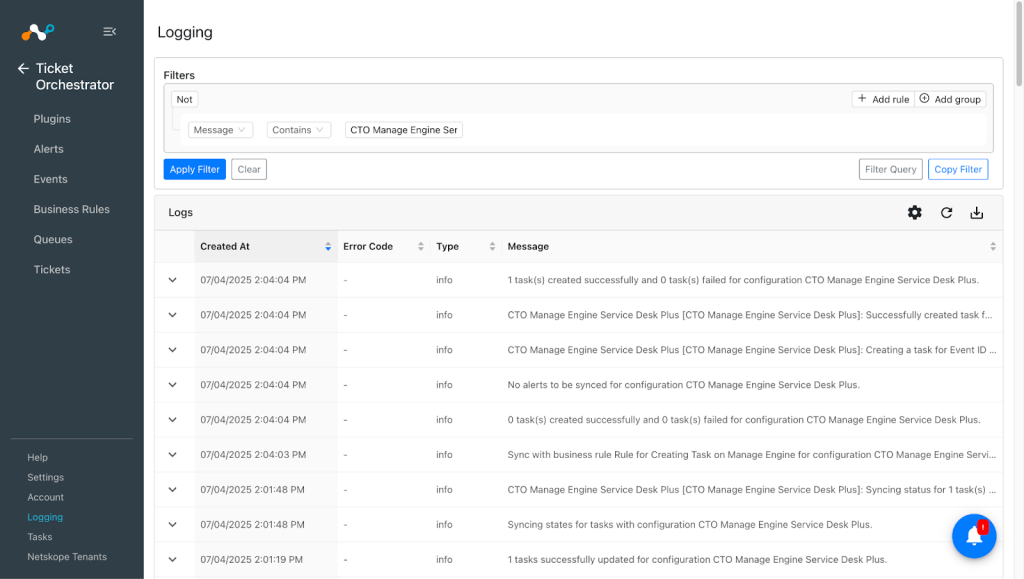Viewport: 1024px width, 579px height.
Task: Click the 07/04/2025 2:04:03 PM timestamp
Action: click(x=253, y=454)
